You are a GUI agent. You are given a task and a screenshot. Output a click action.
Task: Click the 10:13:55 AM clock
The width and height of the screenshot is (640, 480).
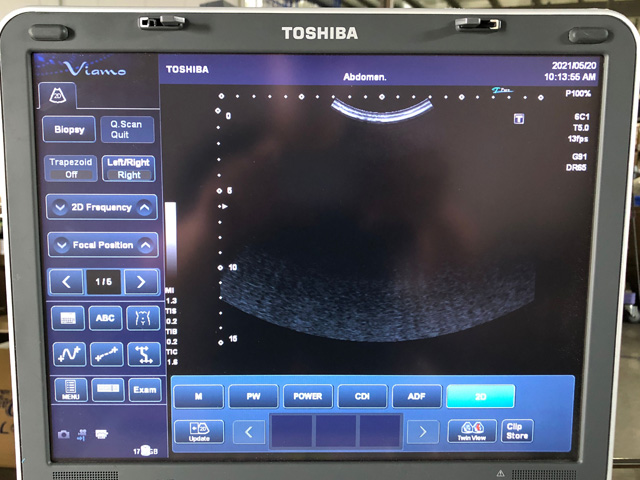click(570, 77)
